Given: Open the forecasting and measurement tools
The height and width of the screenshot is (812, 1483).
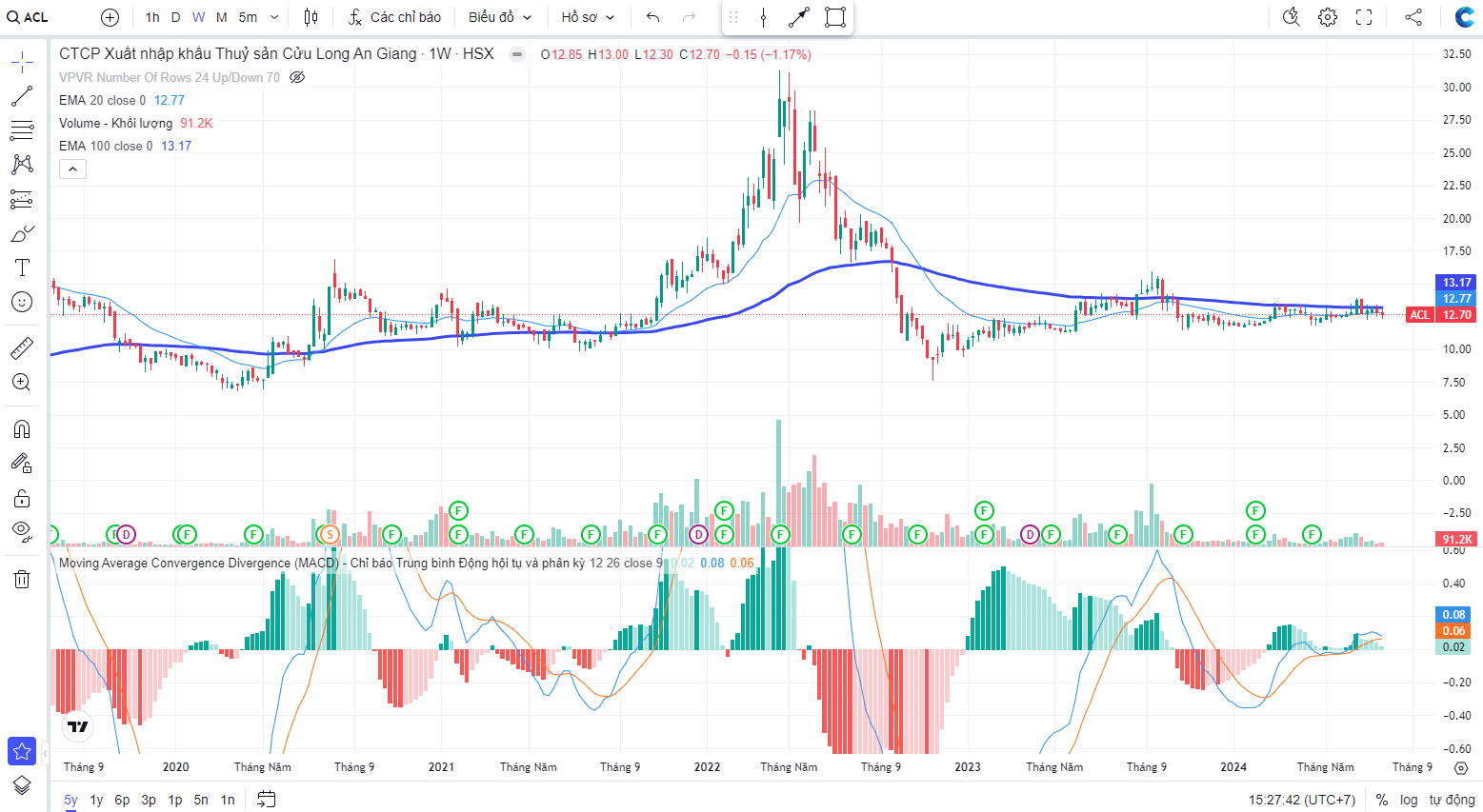Looking at the screenshot, I should pos(22,199).
